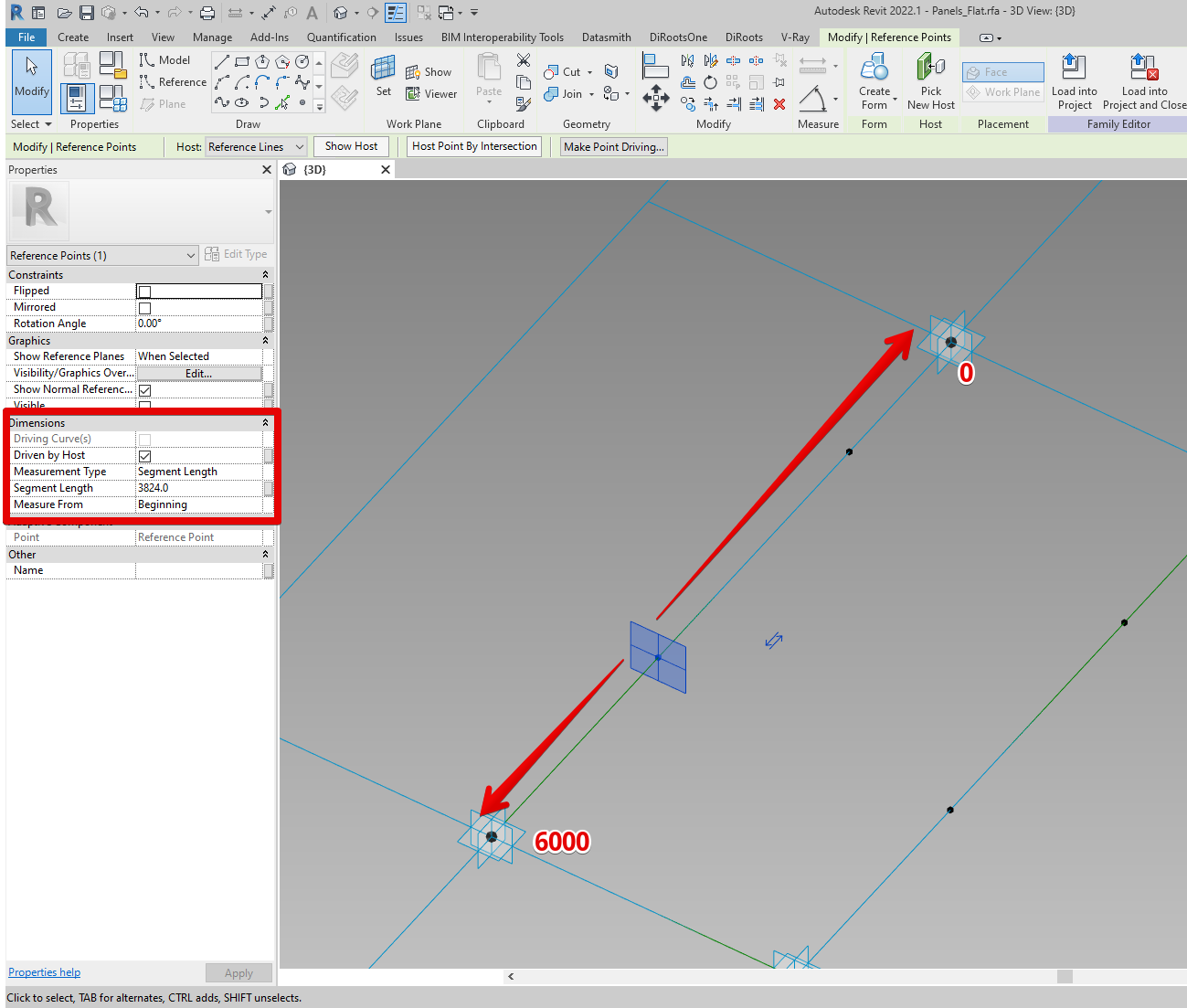Click the Cut to clipboard scissors icon
The width and height of the screenshot is (1187, 1008).
524,60
